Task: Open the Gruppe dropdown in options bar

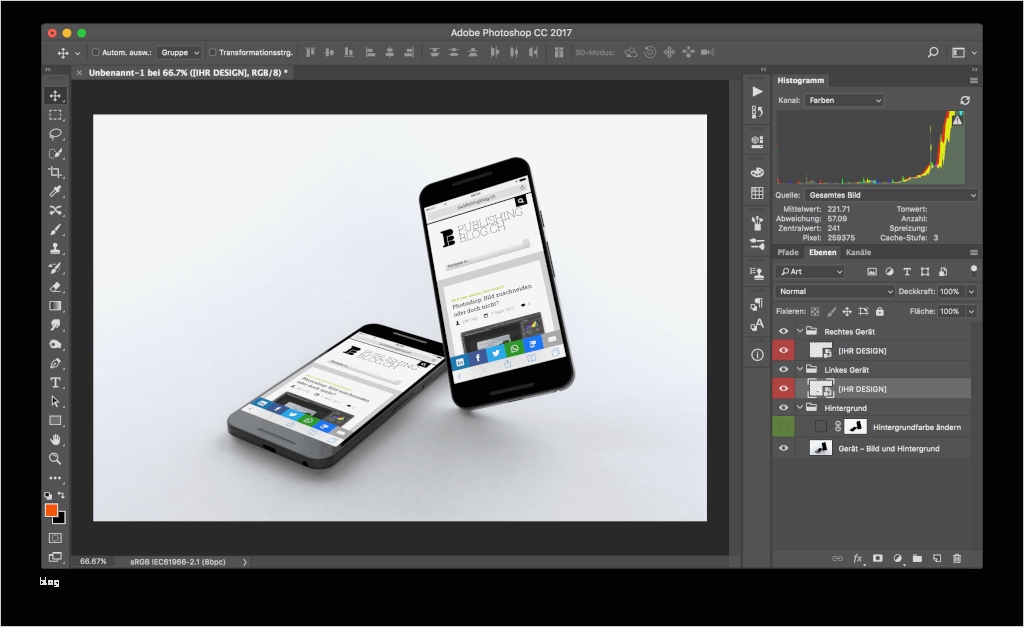Action: (180, 52)
